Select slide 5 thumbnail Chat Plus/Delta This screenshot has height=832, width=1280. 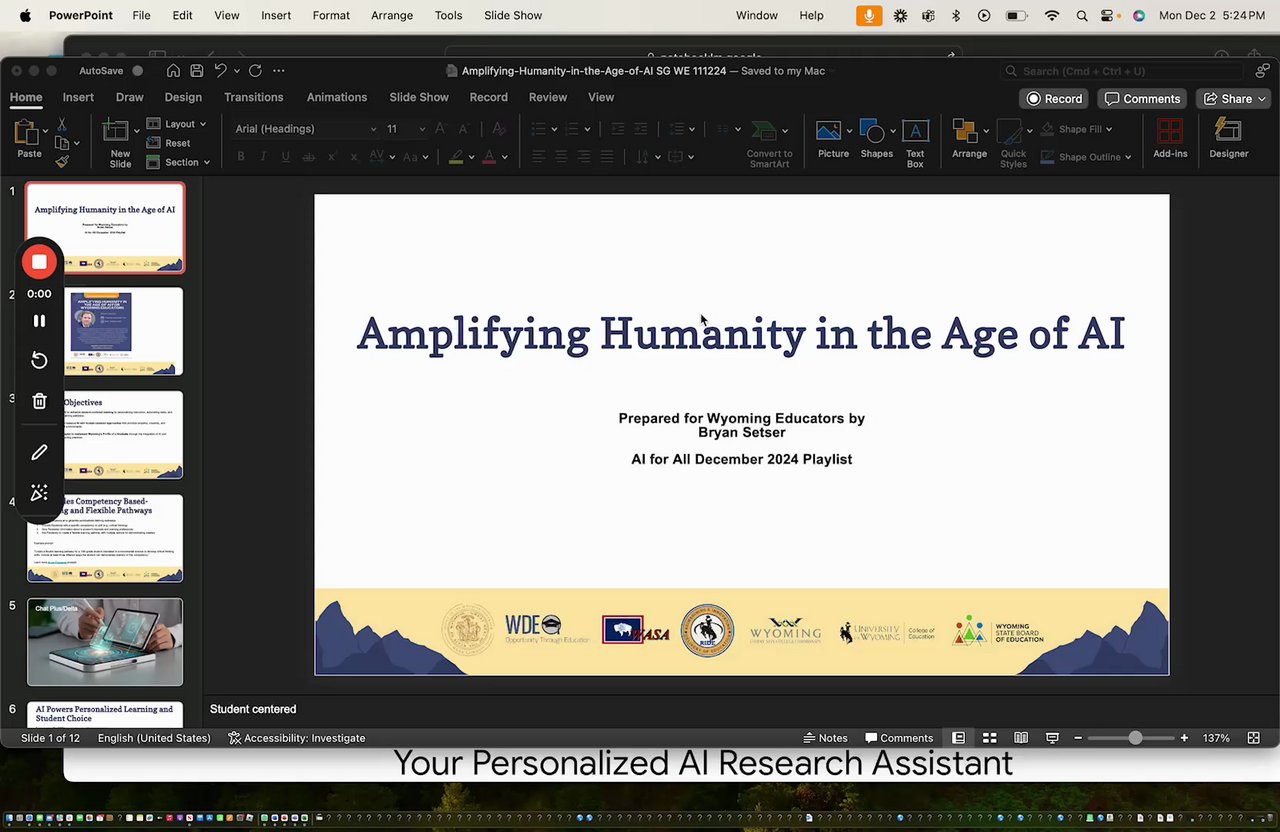point(105,642)
